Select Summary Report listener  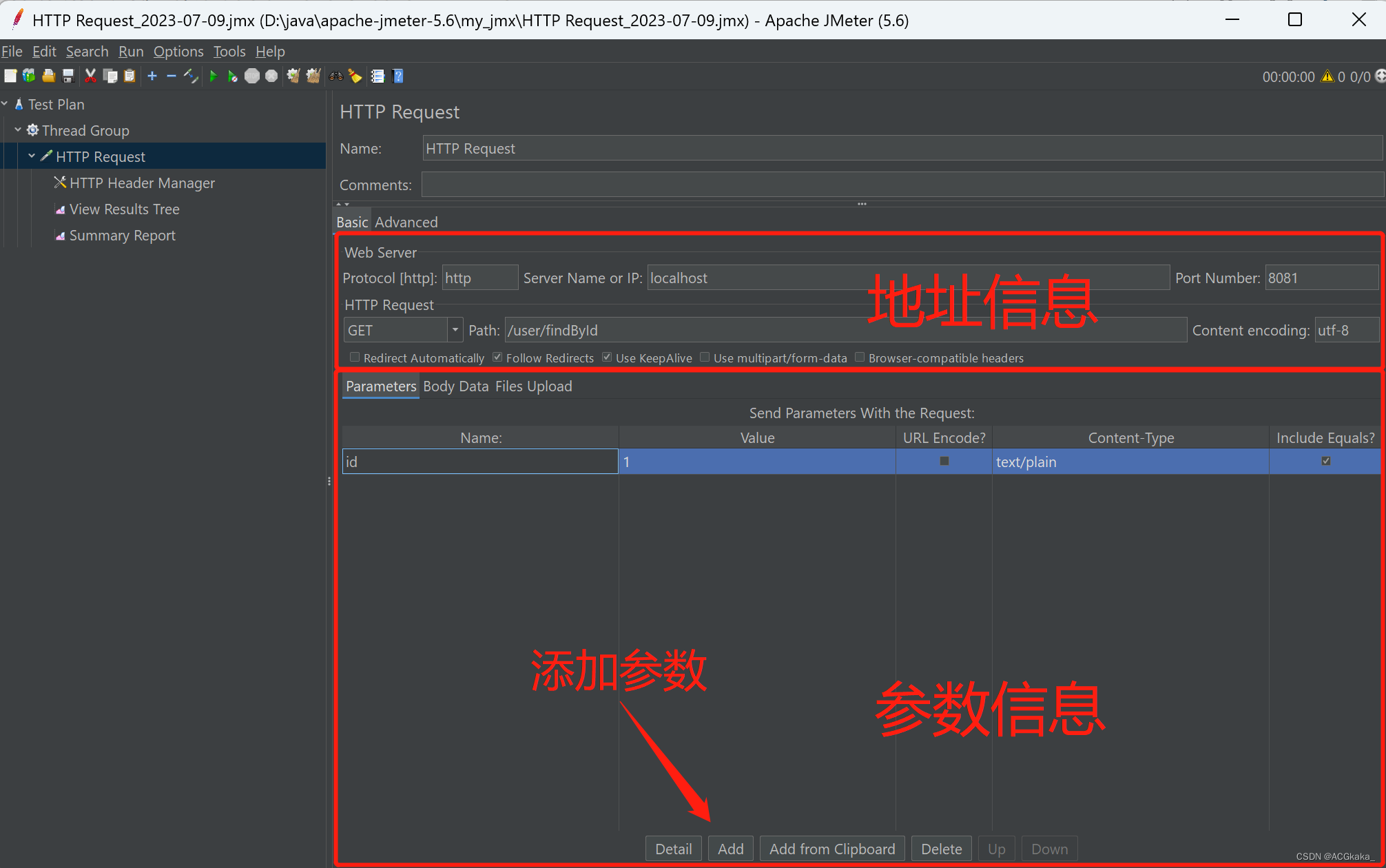[x=122, y=235]
